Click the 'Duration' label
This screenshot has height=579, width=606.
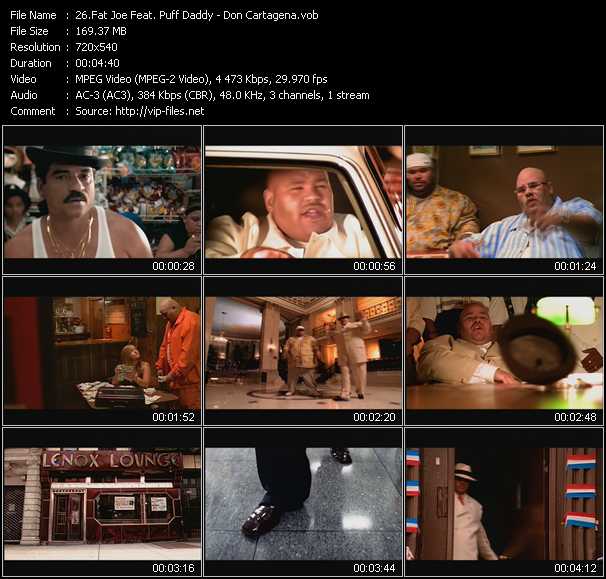coord(31,63)
